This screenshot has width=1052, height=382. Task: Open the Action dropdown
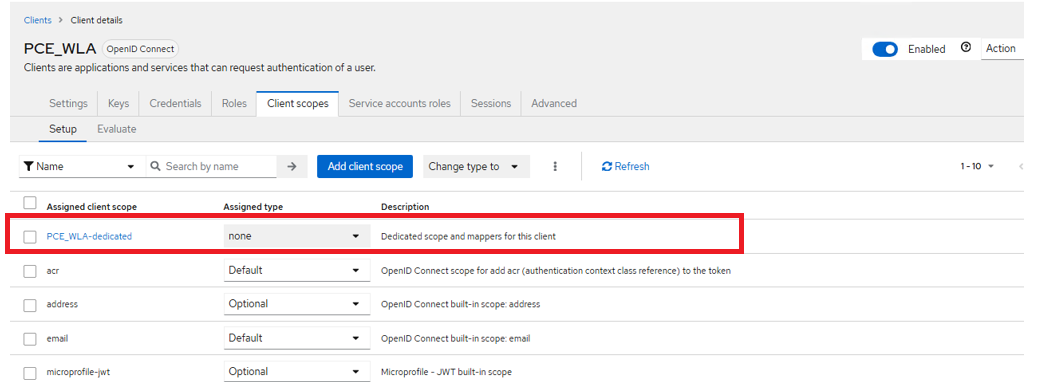click(x=1002, y=48)
